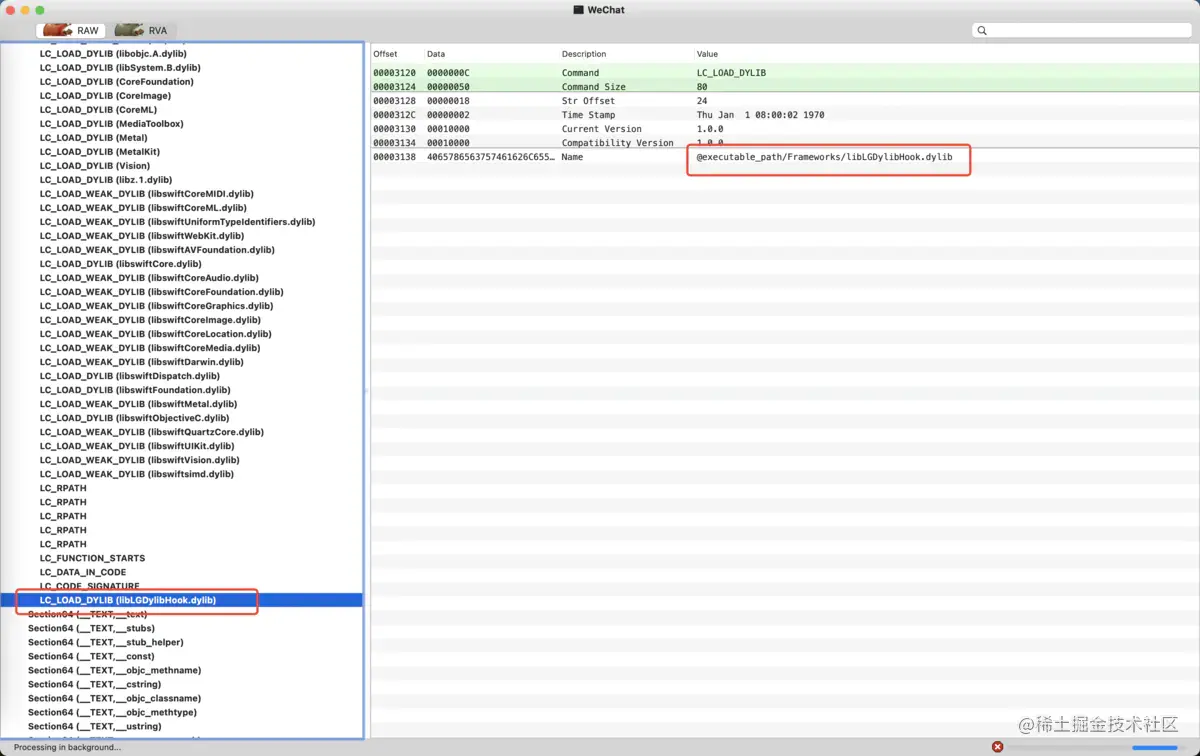Select LC_LOAD_WEAK_DYLIB (libswiftVision.dylib) row

pyautogui.click(x=140, y=460)
